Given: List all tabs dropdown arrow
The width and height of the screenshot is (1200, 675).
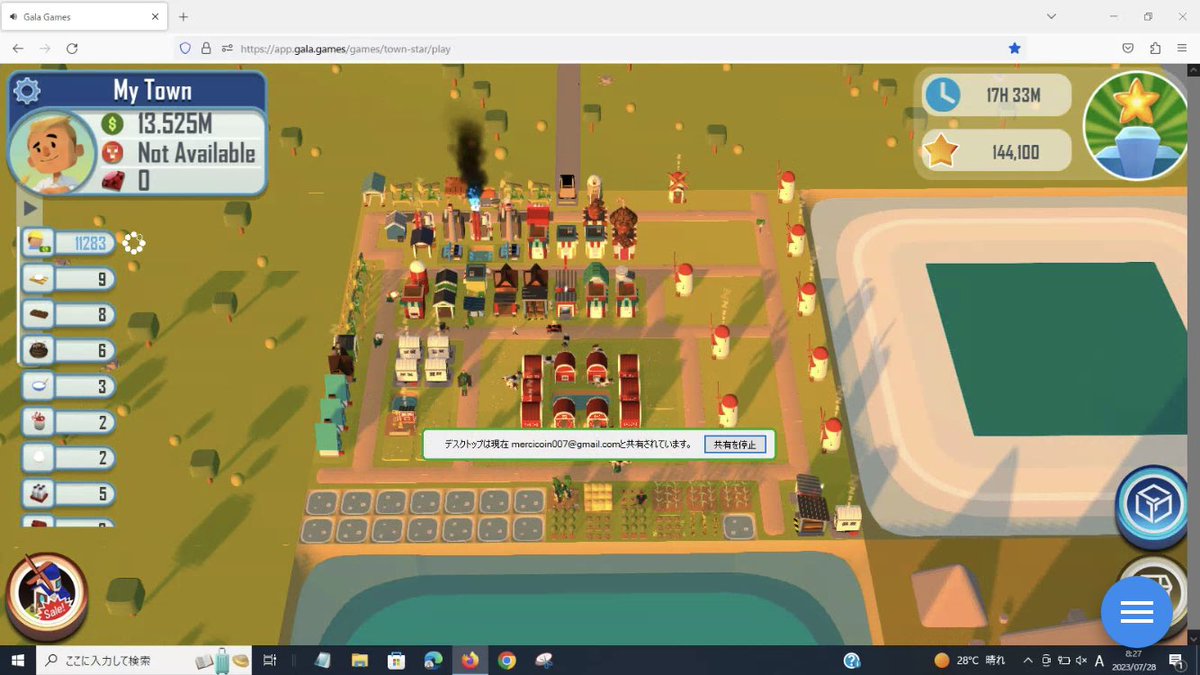Looking at the screenshot, I should point(1051,17).
